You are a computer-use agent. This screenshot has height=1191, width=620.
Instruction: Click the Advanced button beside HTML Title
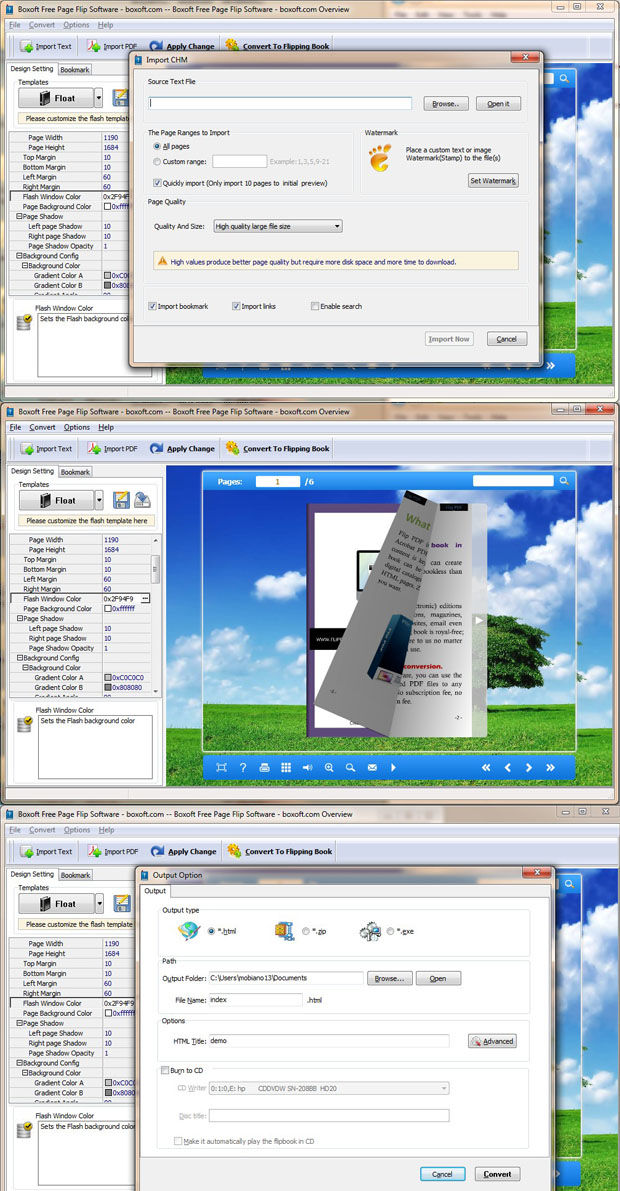tap(493, 1041)
